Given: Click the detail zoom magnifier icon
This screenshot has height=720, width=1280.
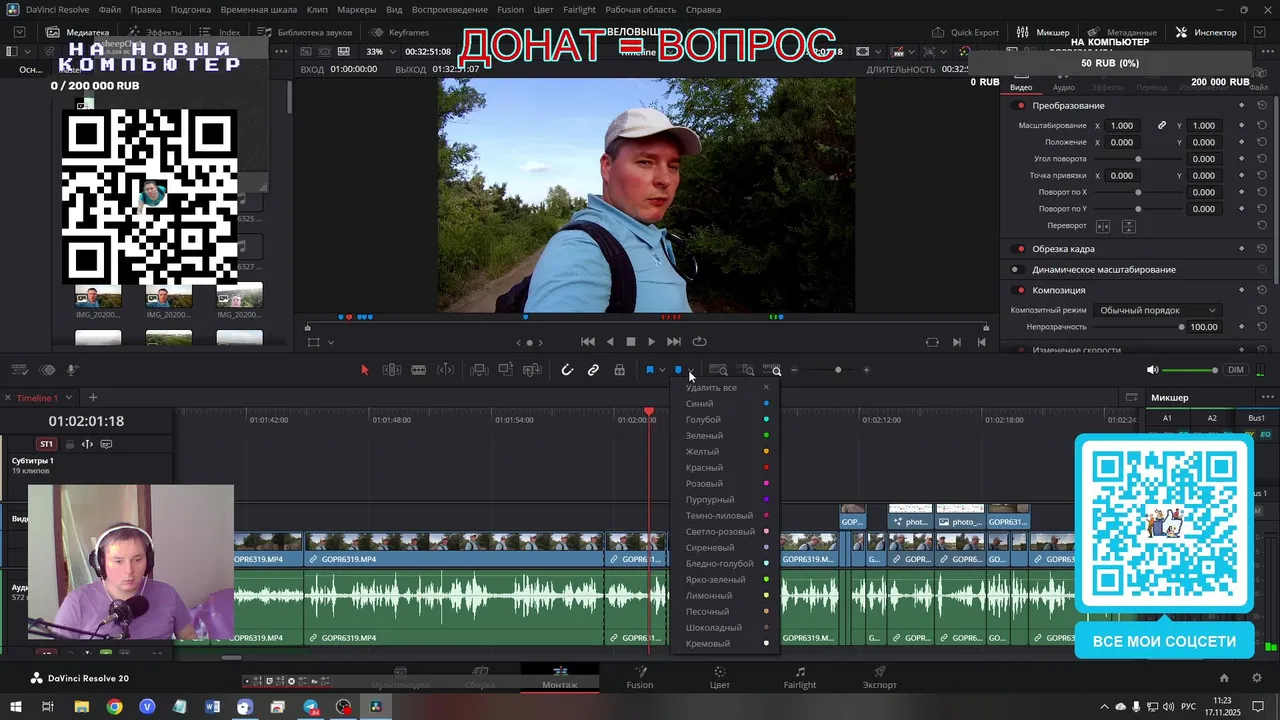Looking at the screenshot, I should tap(747, 370).
